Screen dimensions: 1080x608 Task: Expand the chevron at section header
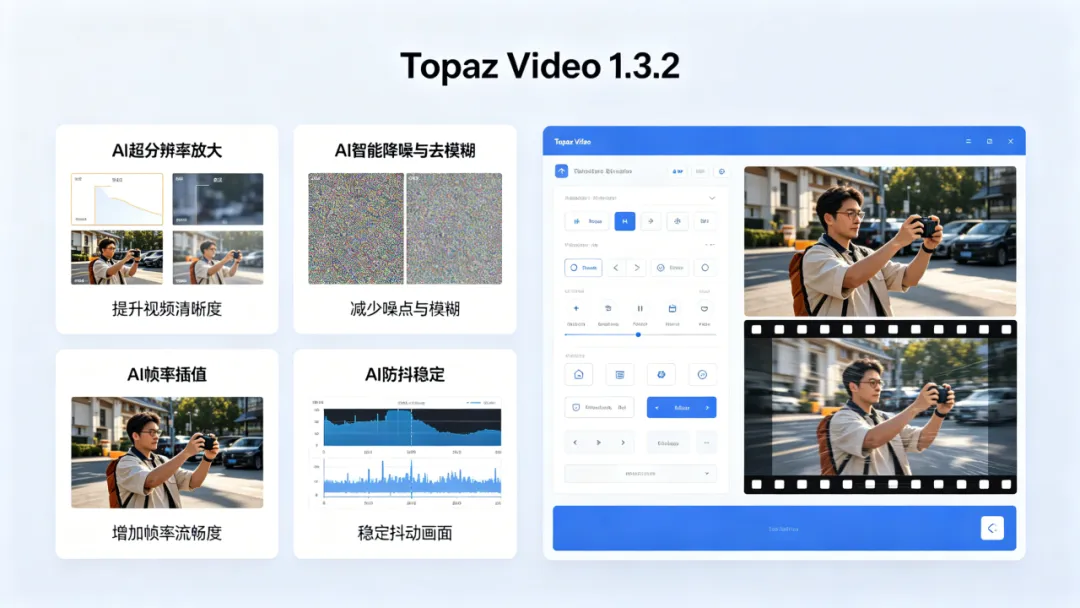tap(712, 198)
